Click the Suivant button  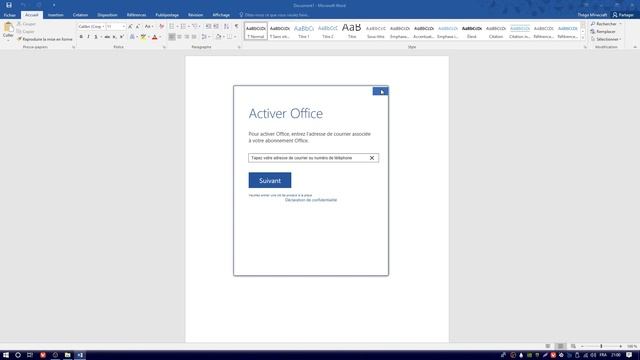click(x=270, y=180)
